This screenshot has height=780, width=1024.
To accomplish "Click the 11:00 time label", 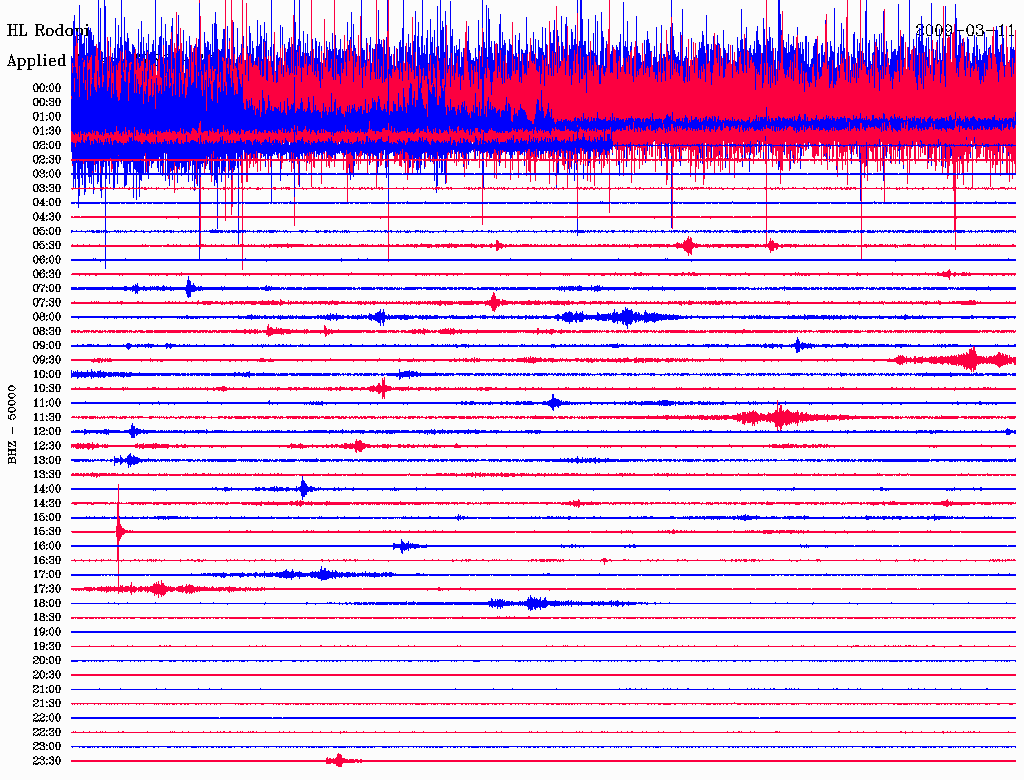I will (46, 403).
